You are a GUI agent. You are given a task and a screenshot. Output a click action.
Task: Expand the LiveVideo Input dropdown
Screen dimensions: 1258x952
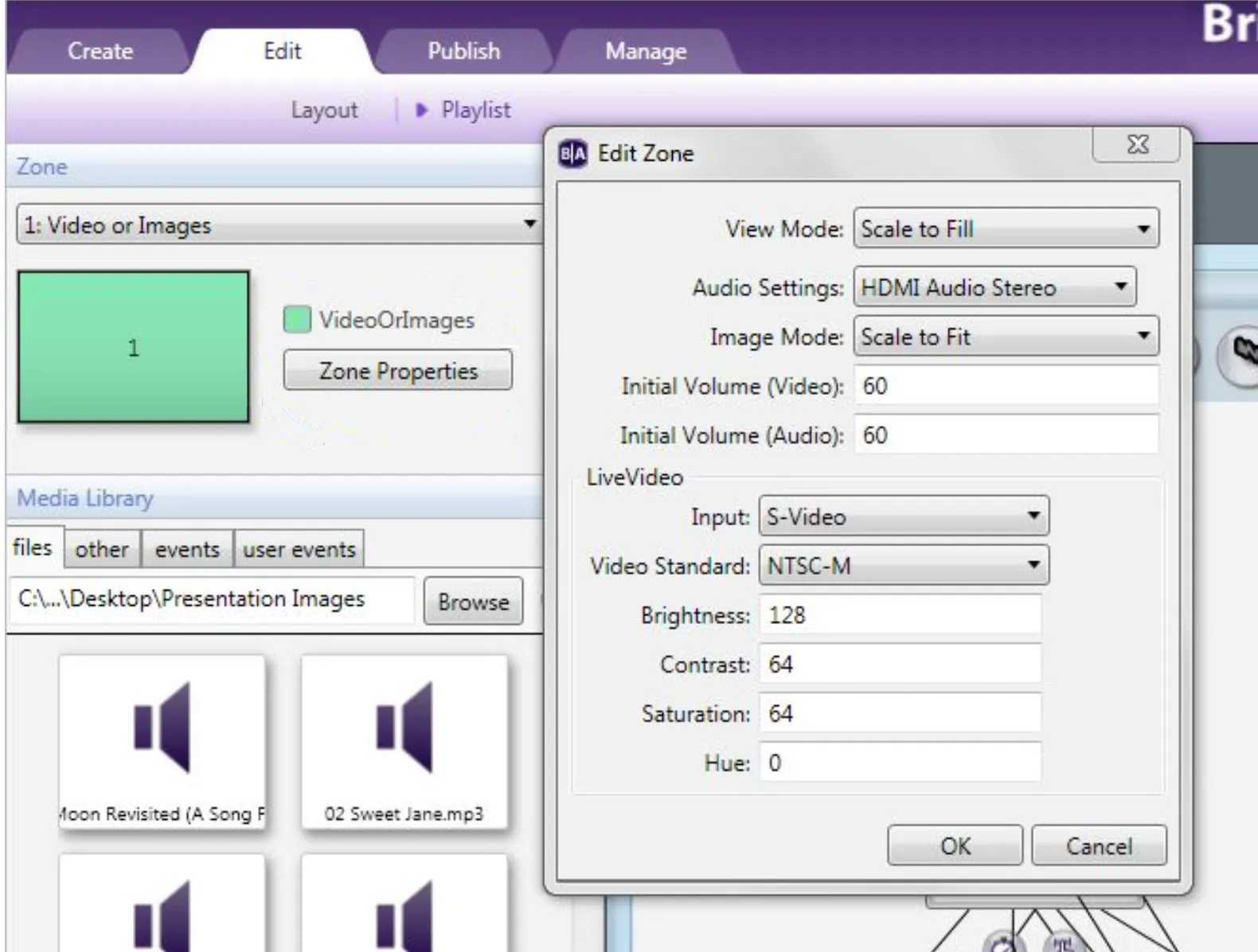click(904, 517)
